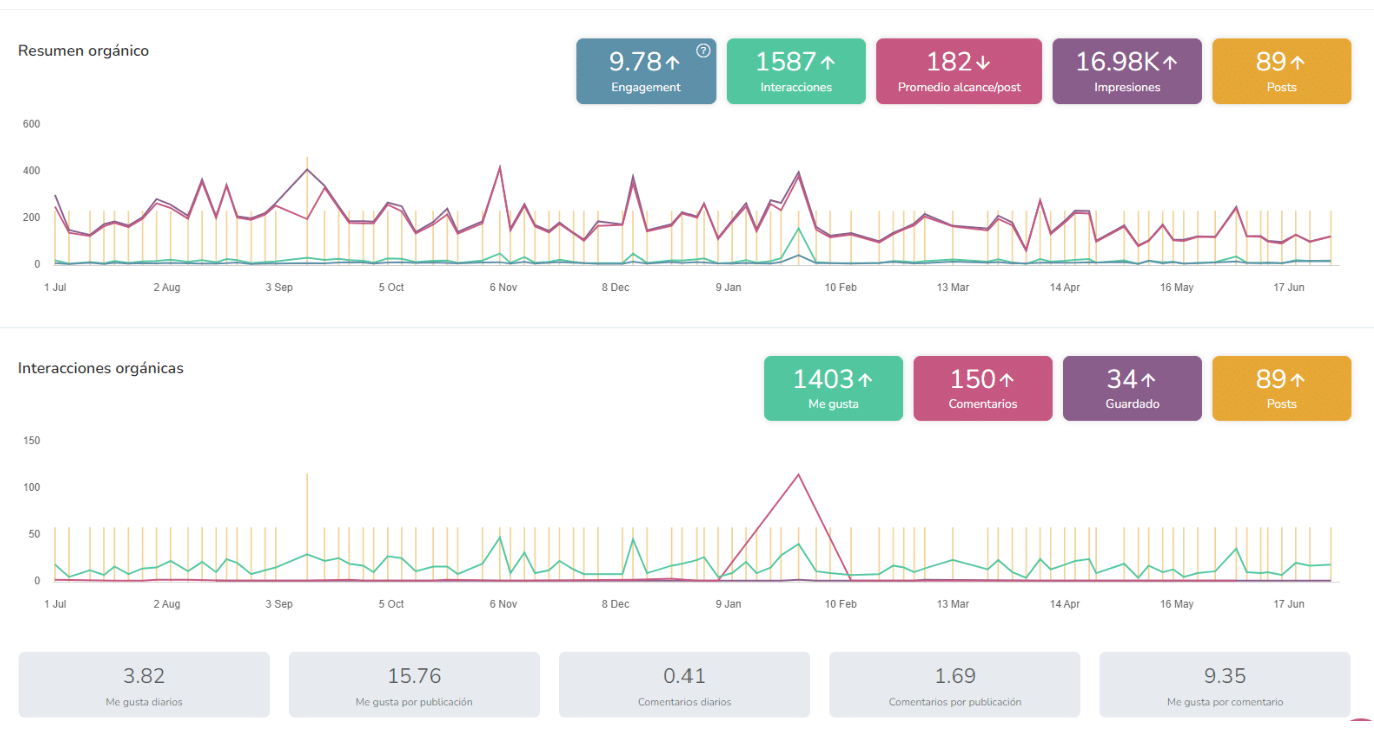Click the down arrow beside 182 Promedio alcance/post
Image resolution: width=1374 pixels, height=736 pixels.
point(982,63)
